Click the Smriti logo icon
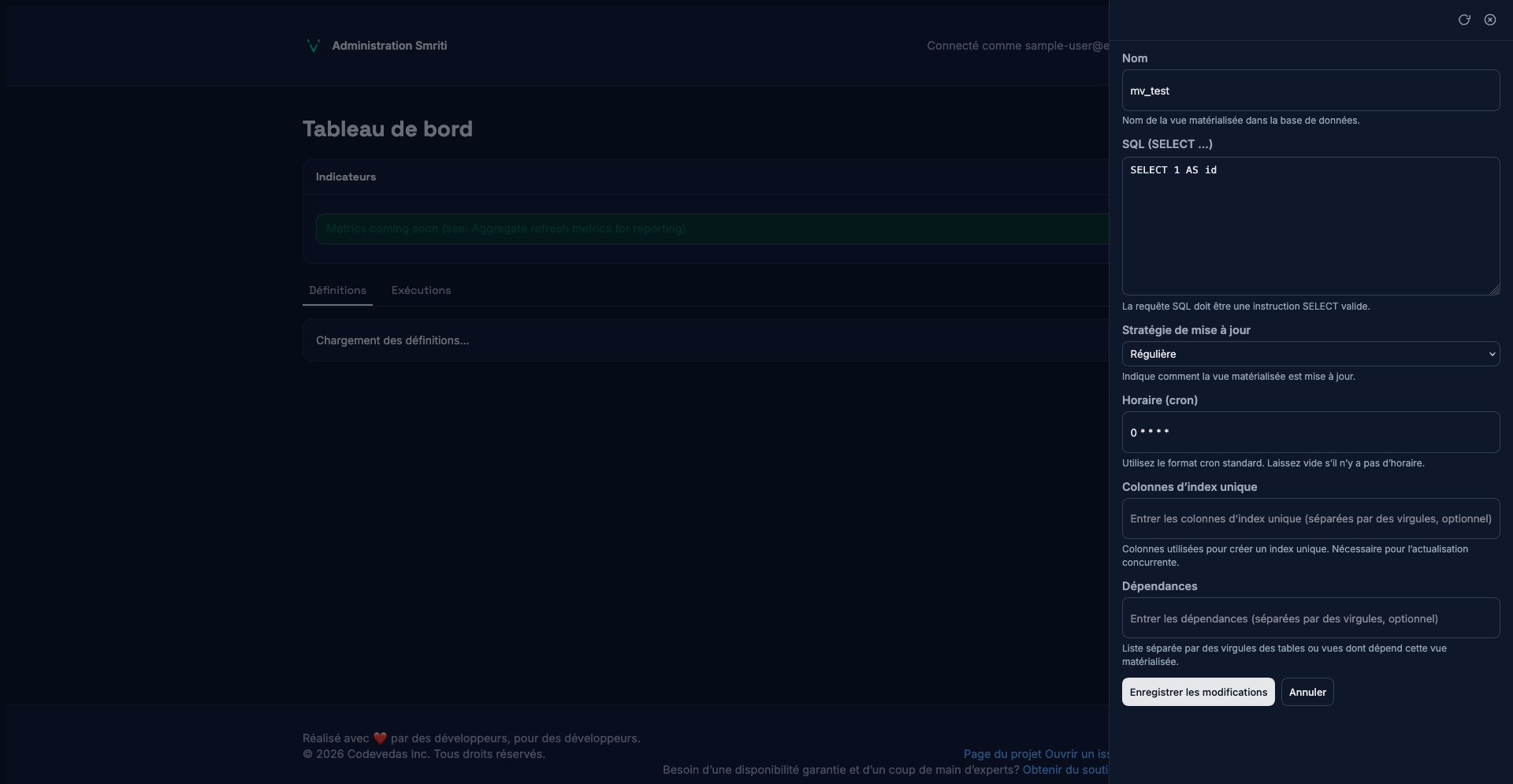 (313, 46)
